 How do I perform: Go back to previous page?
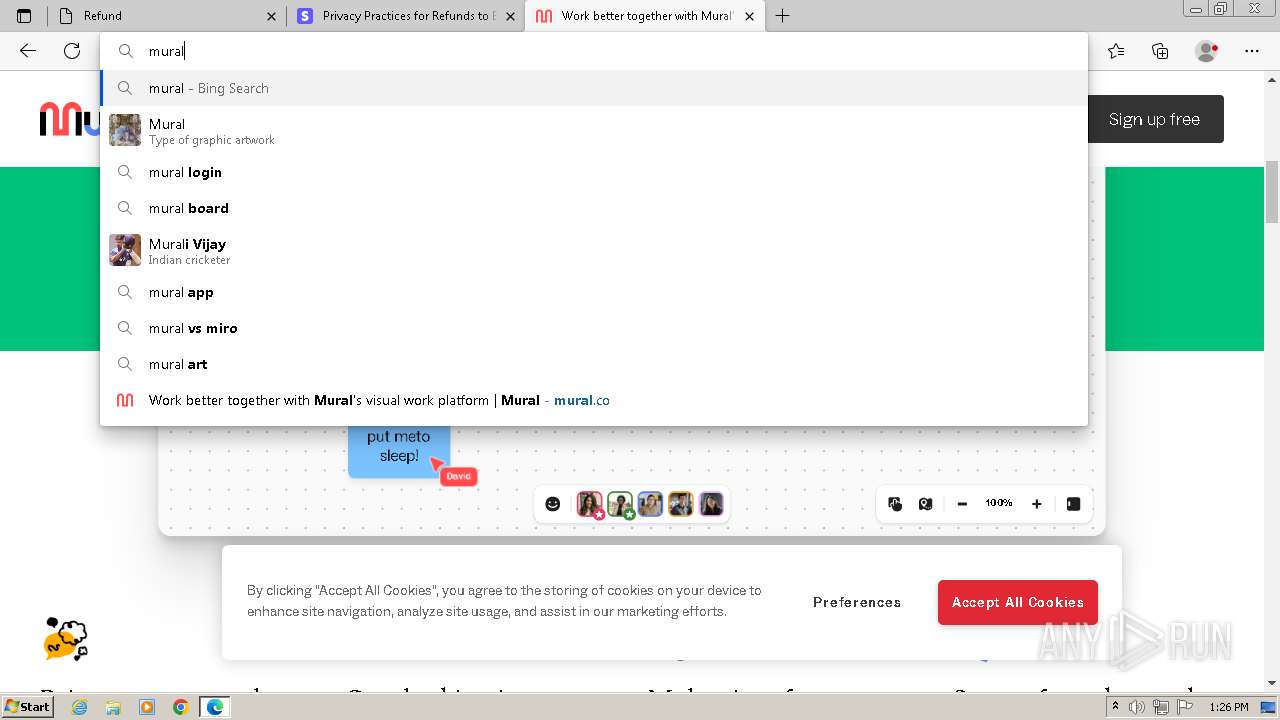28,51
